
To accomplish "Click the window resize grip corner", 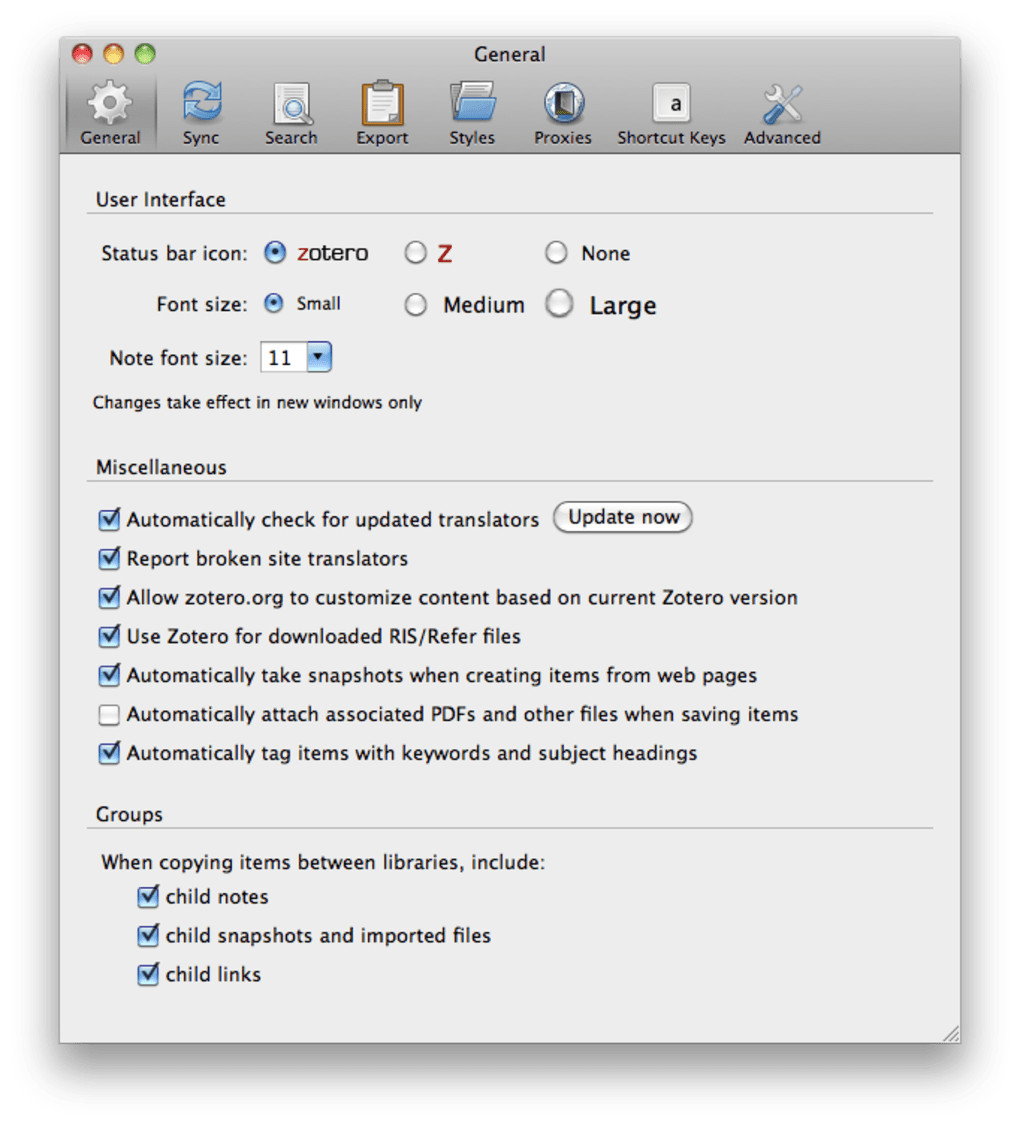I will (951, 1033).
